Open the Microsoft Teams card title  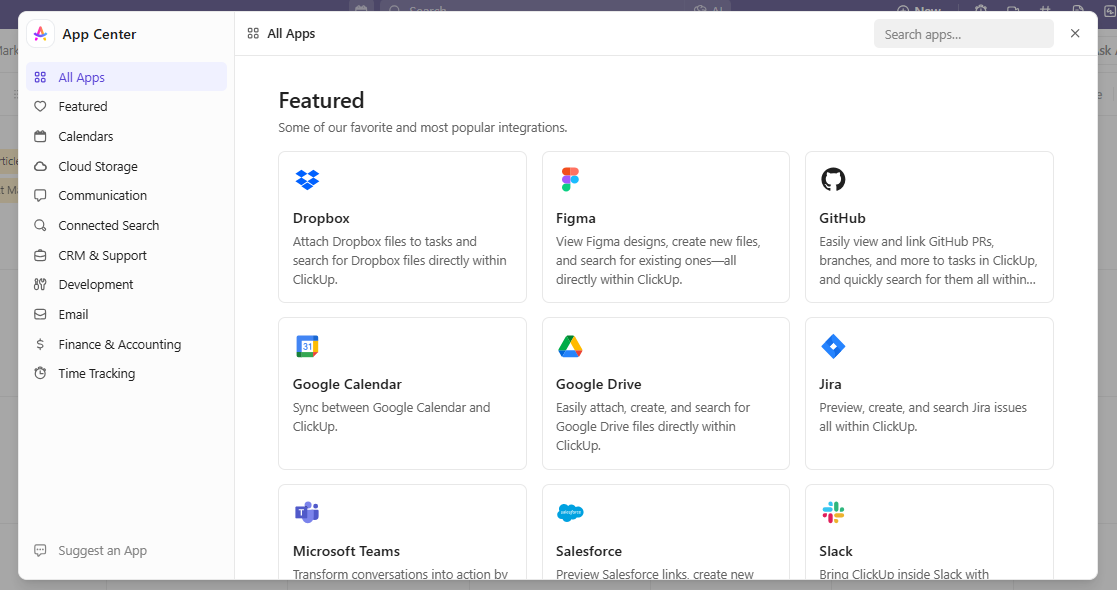click(x=346, y=551)
